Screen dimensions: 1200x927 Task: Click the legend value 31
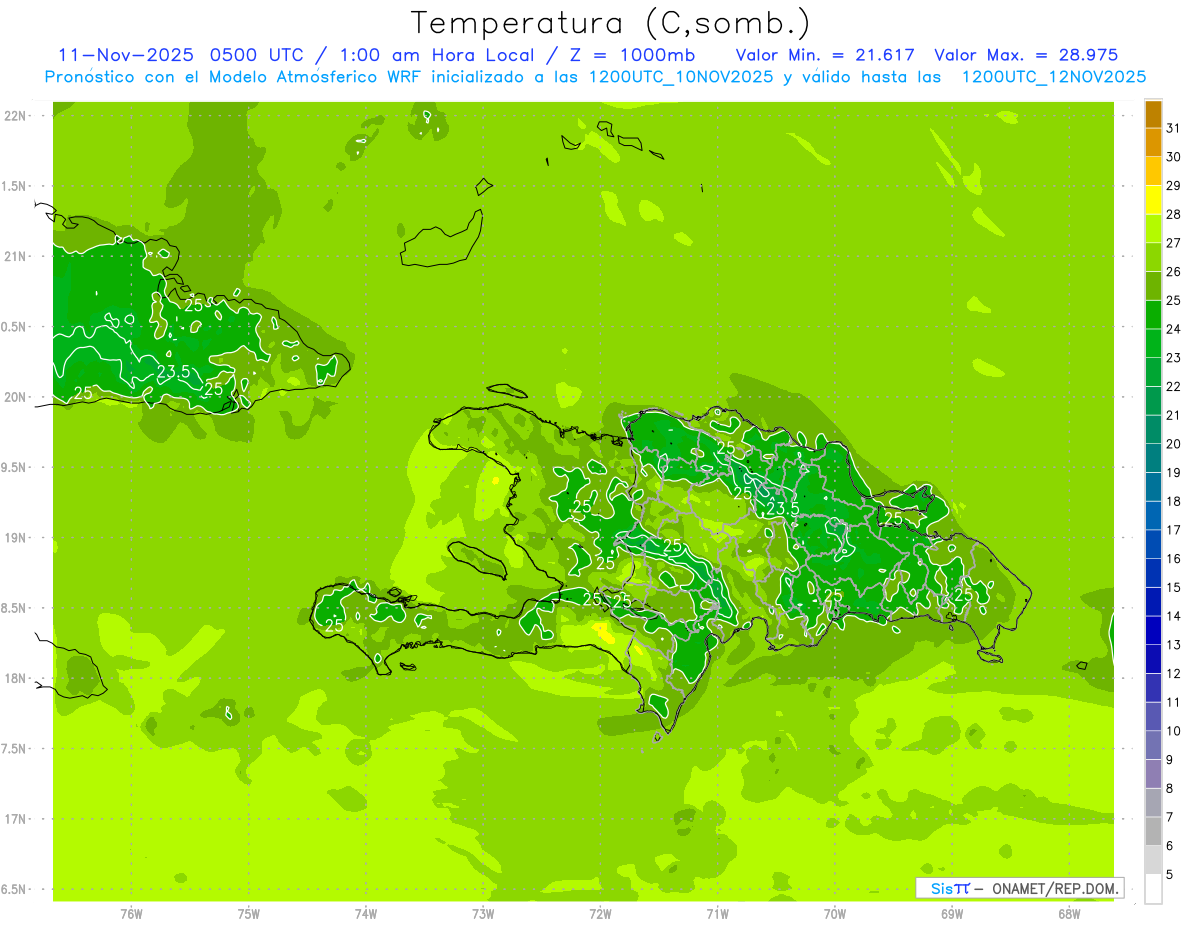click(1174, 128)
